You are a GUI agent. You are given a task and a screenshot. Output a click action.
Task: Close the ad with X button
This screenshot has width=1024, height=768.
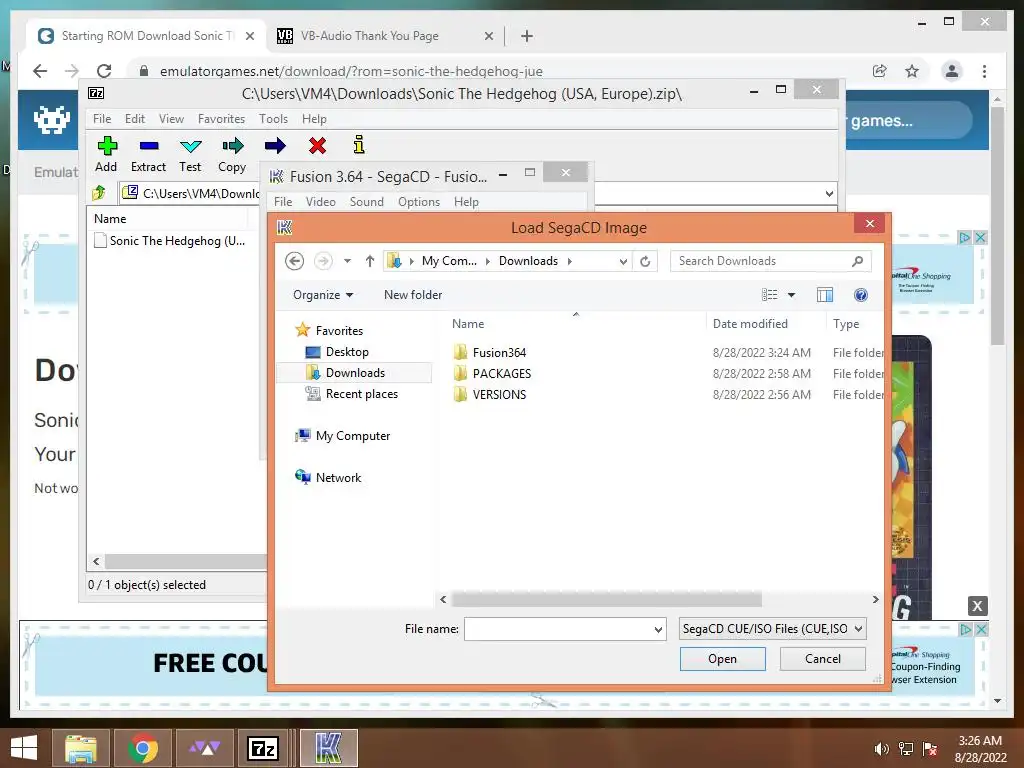[977, 606]
